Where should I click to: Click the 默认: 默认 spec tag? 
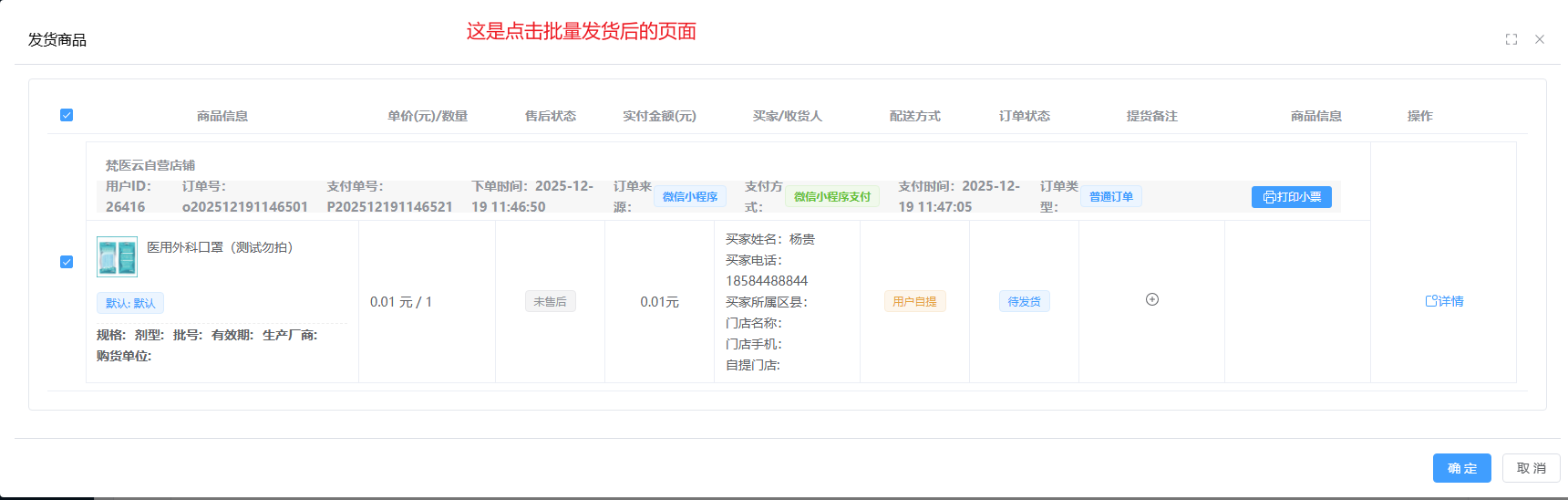tap(130, 303)
